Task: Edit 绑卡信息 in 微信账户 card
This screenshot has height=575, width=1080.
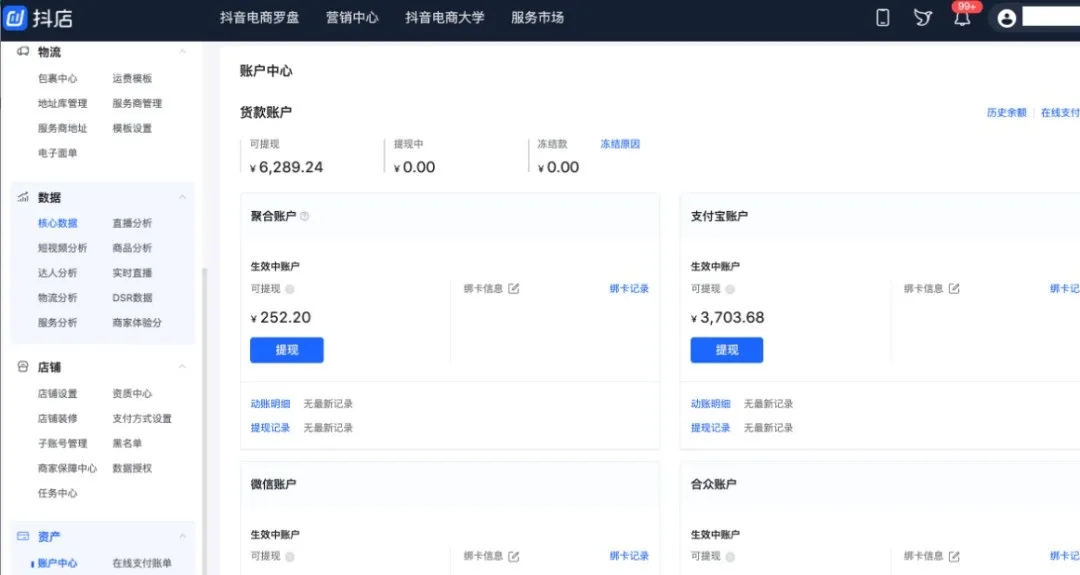Action: point(514,556)
